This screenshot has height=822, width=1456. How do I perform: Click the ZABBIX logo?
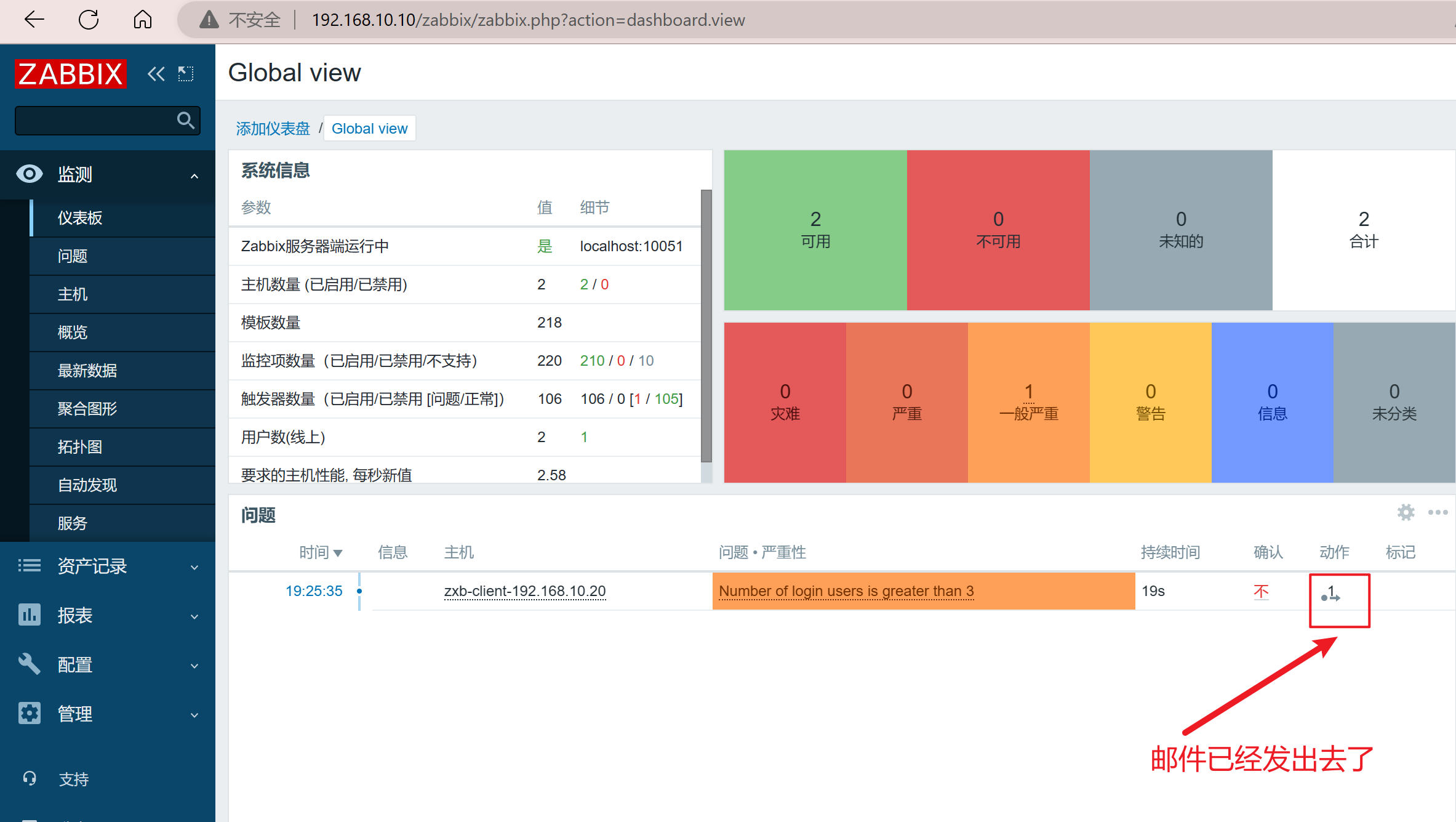[x=70, y=74]
